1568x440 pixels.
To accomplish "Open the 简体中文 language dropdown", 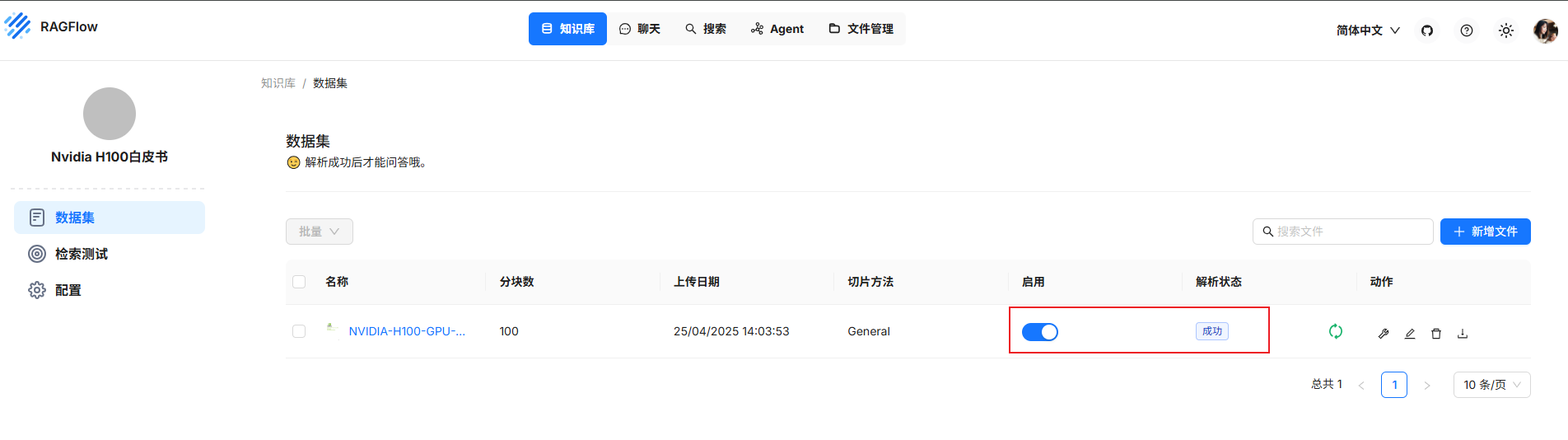I will click(x=1368, y=30).
